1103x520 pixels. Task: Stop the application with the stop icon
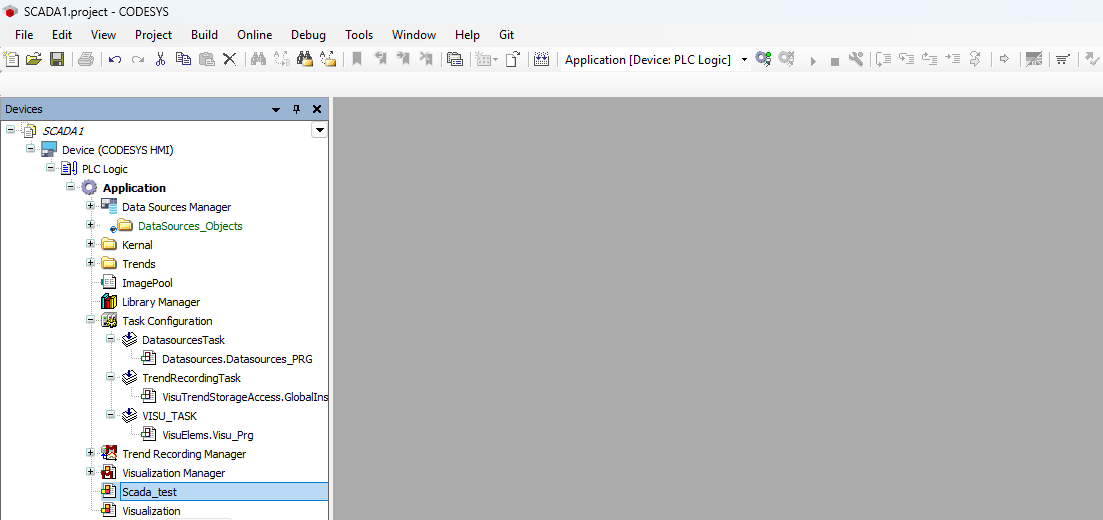click(835, 61)
